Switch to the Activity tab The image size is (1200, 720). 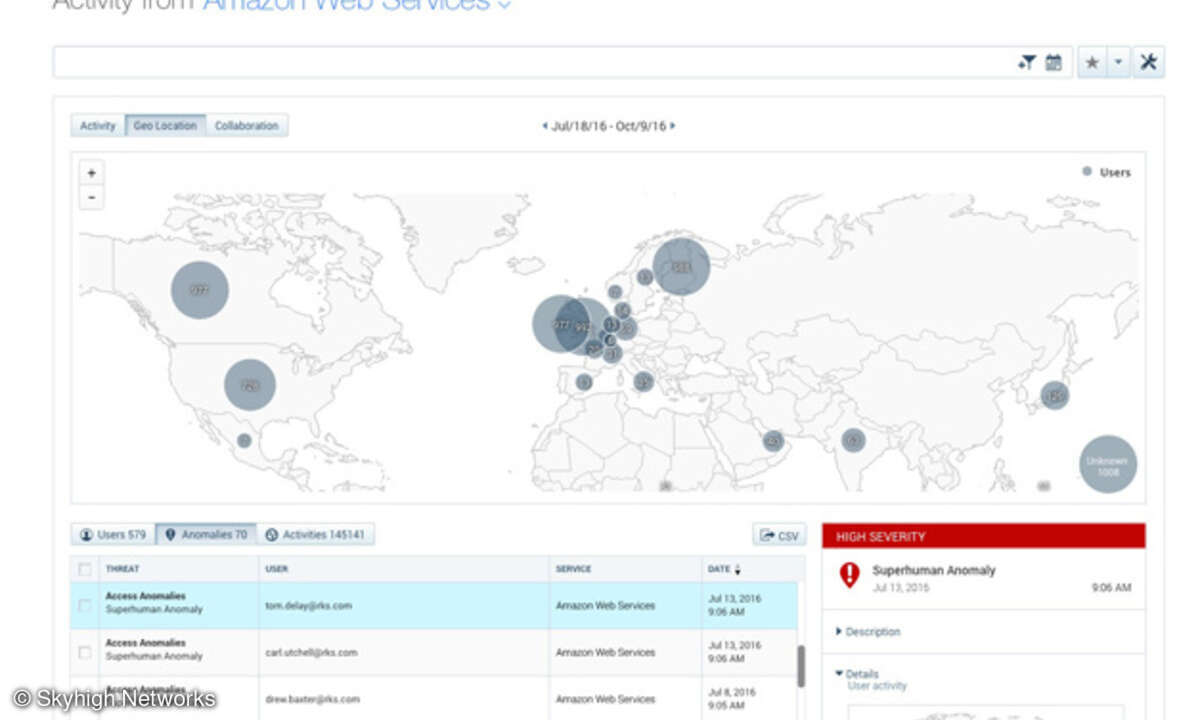point(98,126)
